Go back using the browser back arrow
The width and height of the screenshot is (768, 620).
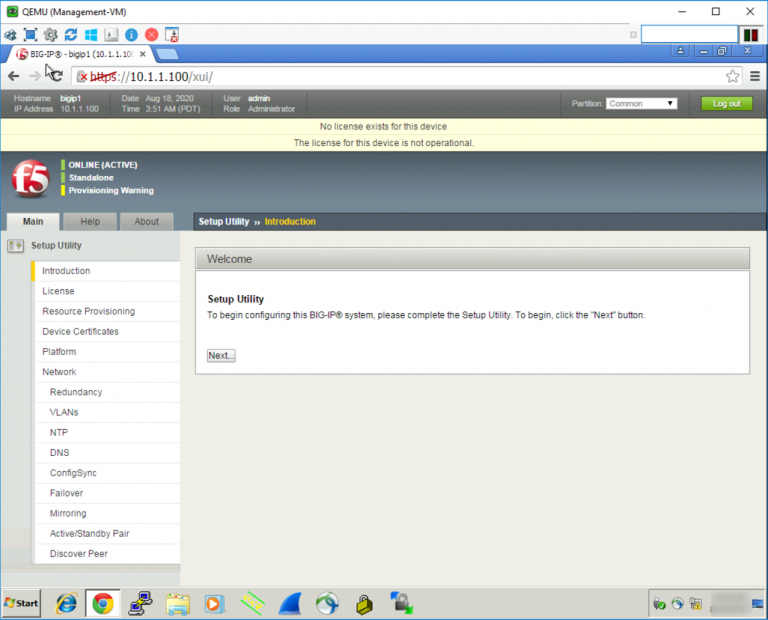point(14,76)
